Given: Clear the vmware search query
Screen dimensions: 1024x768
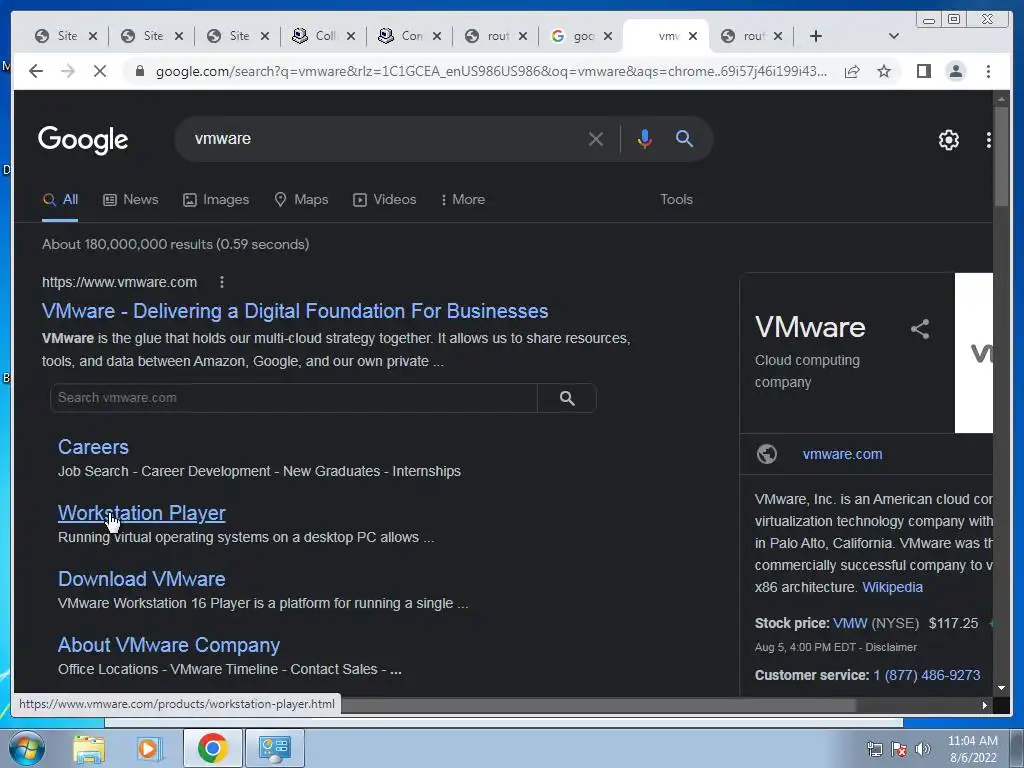Looking at the screenshot, I should [596, 138].
